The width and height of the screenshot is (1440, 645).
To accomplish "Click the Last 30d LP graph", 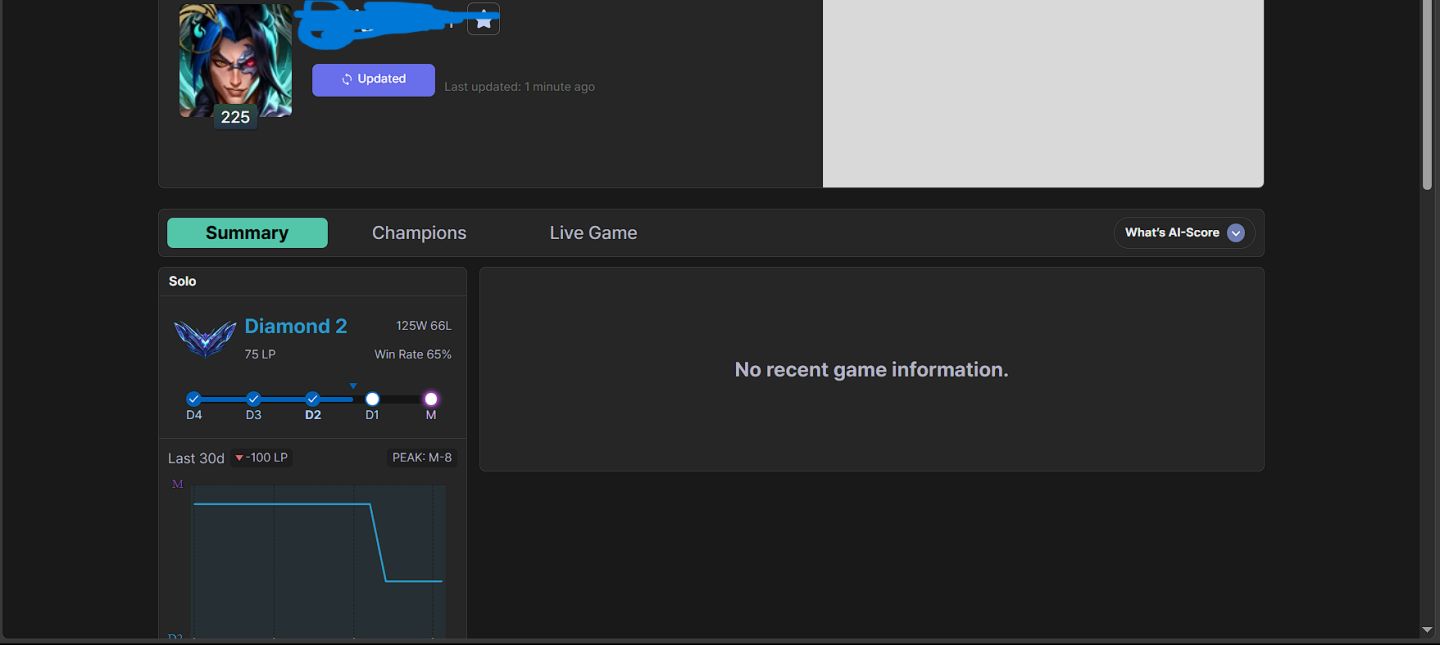I will point(319,561).
